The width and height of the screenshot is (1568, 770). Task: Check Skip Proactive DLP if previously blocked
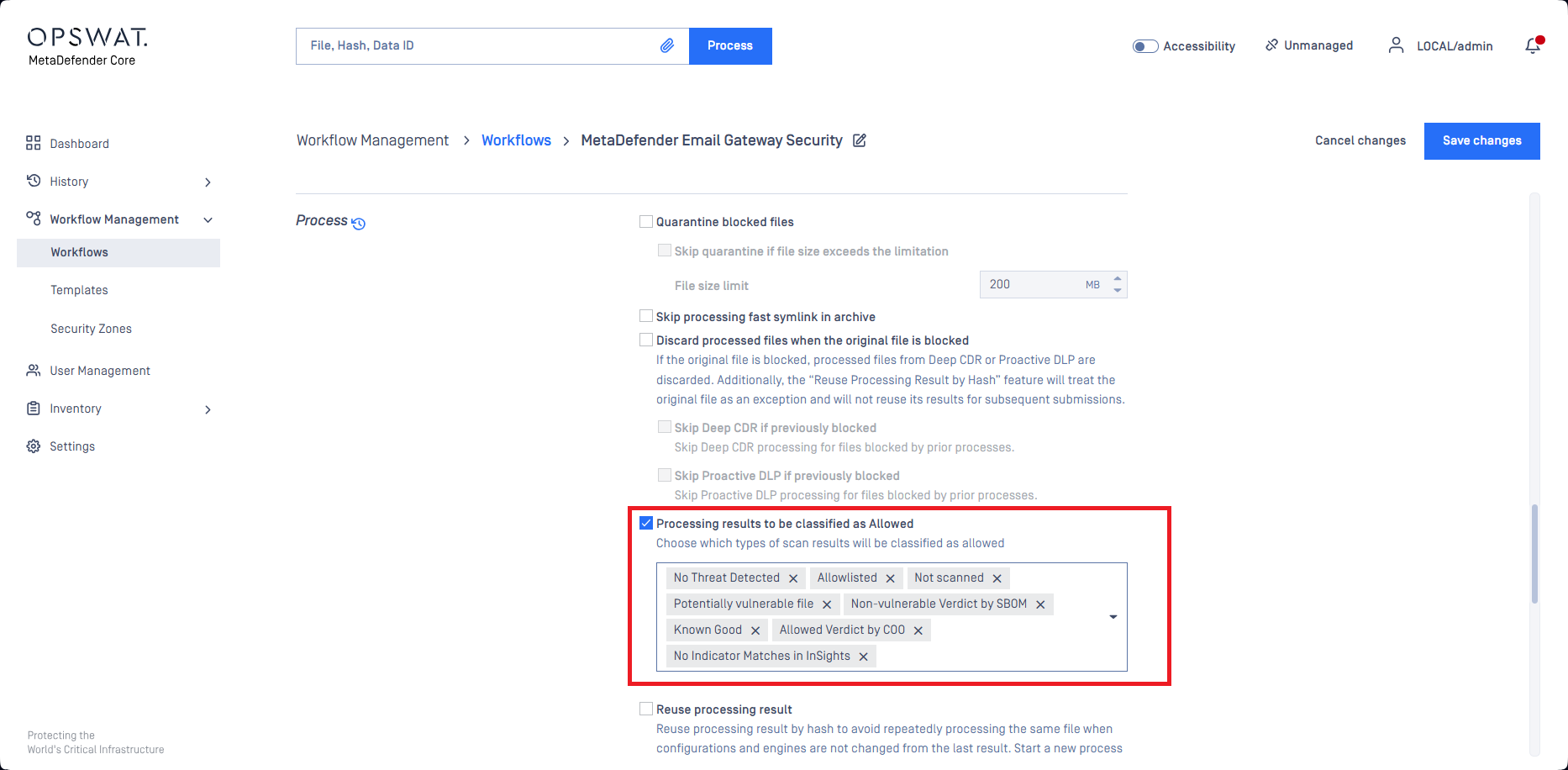(x=665, y=475)
